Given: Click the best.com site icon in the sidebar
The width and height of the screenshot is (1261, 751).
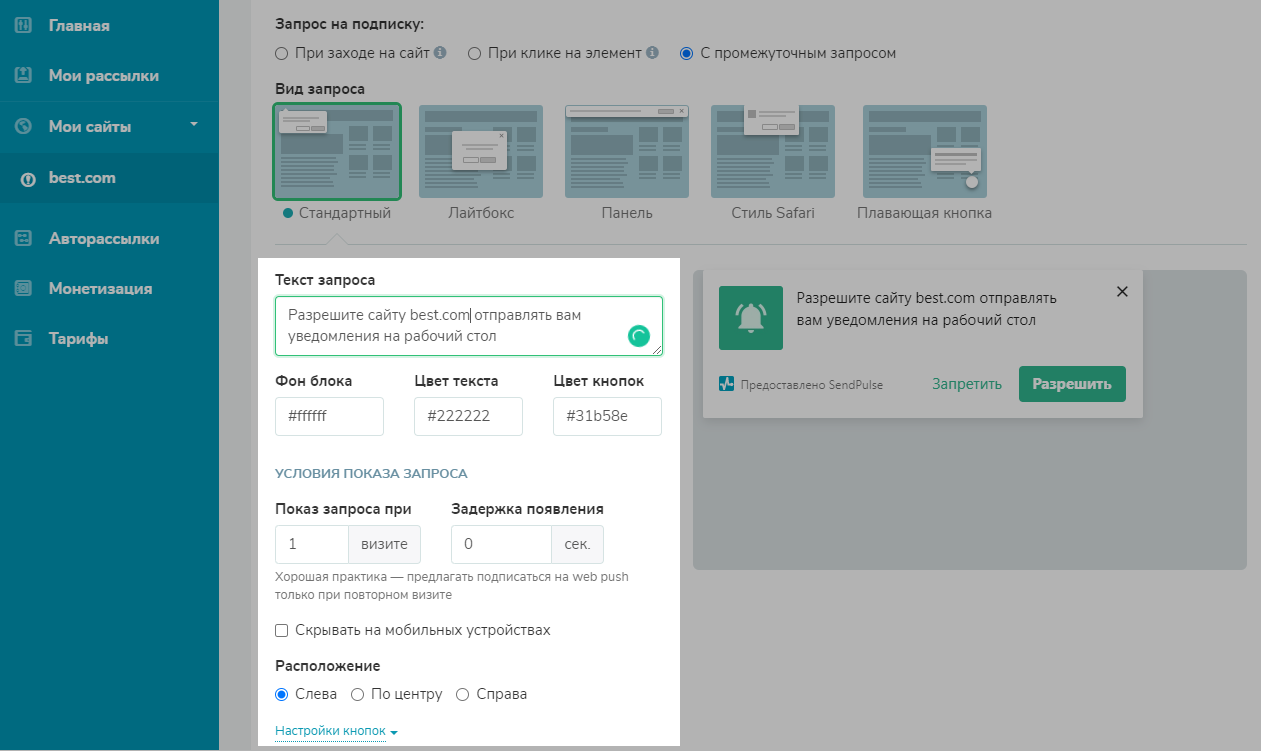Looking at the screenshot, I should tap(28, 179).
